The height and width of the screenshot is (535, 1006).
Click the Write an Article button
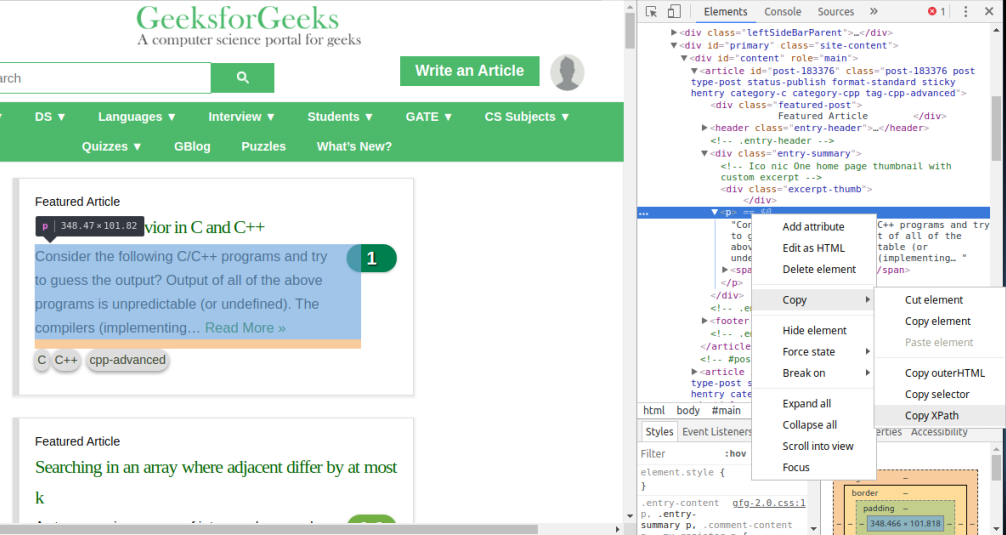click(470, 71)
